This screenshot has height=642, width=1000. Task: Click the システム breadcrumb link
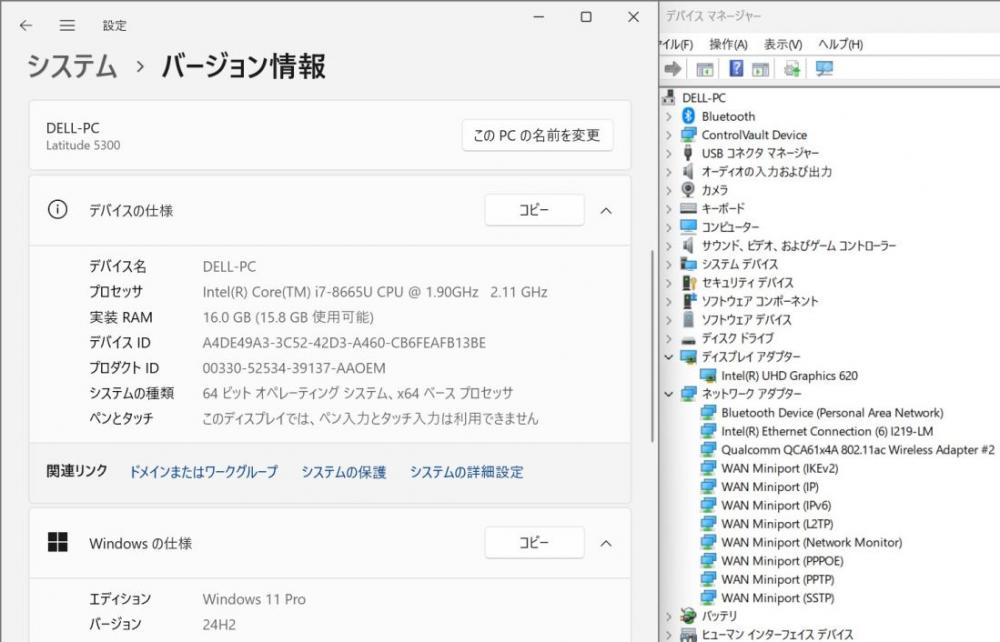pyautogui.click(x=72, y=66)
